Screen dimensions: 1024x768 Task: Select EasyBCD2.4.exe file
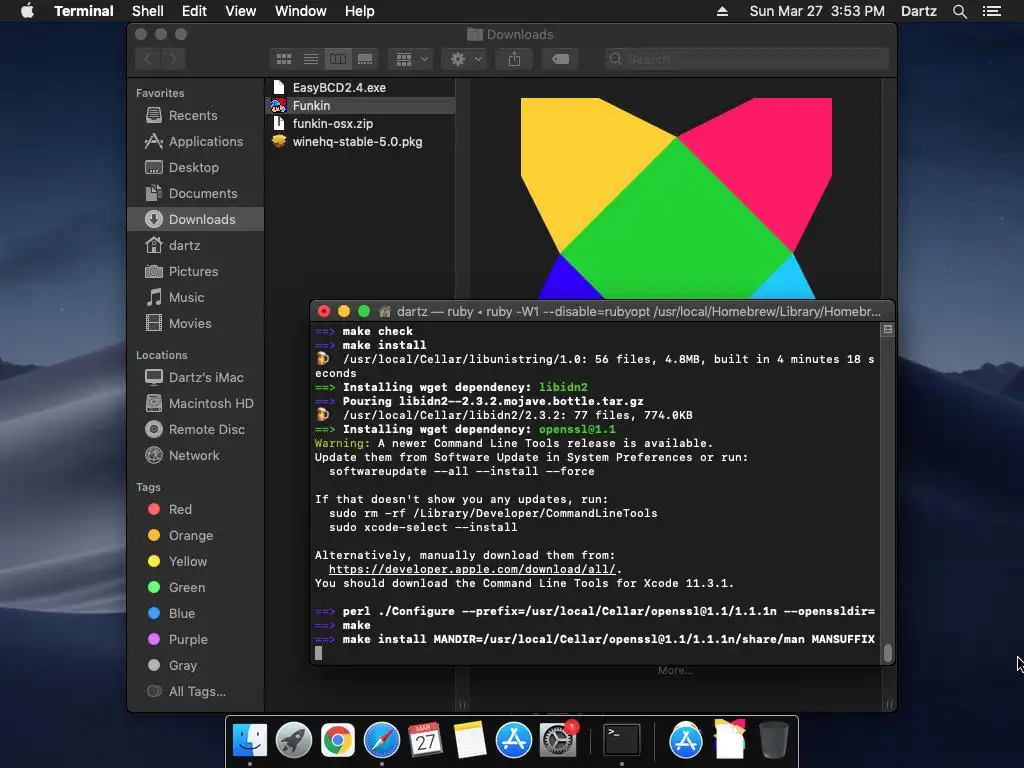(x=360, y=88)
